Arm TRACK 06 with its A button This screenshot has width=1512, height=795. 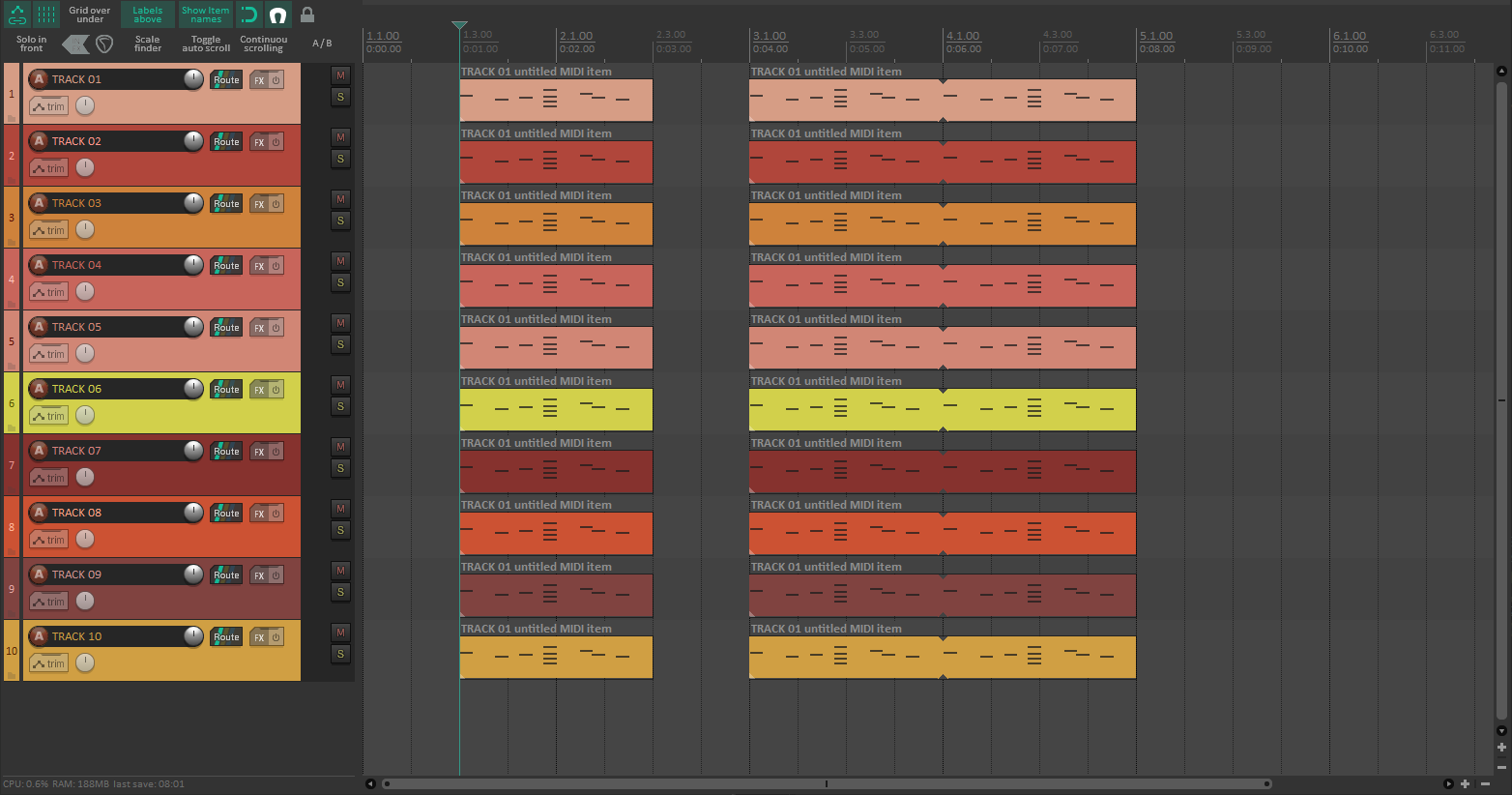(39, 389)
